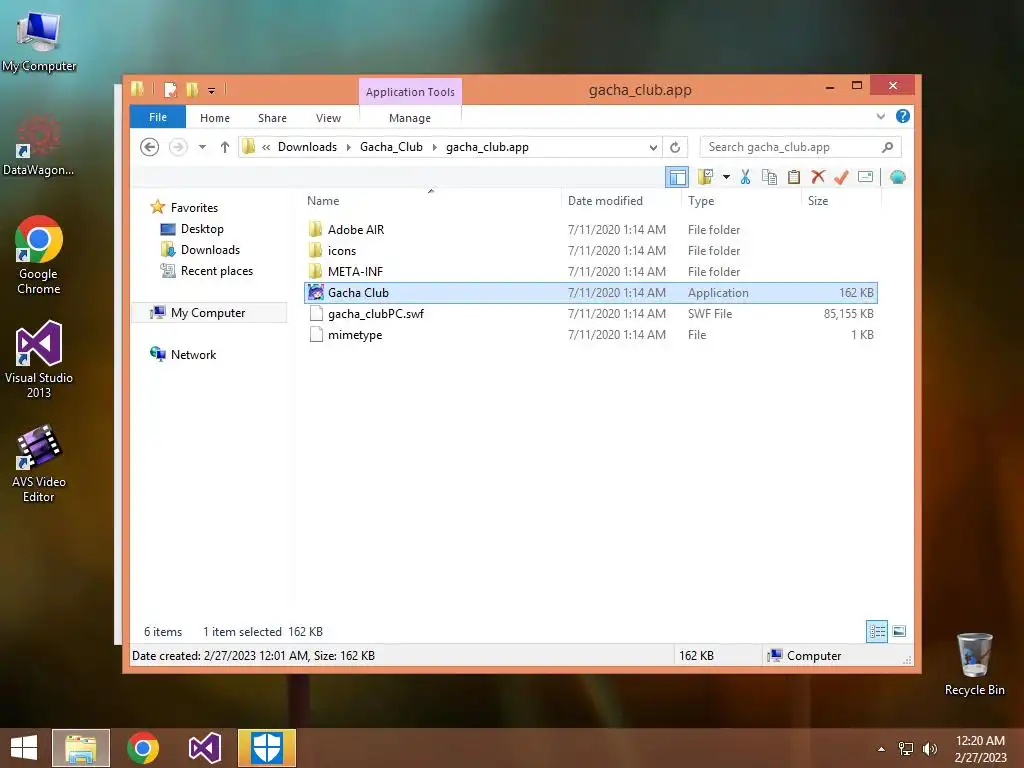
Task: Open the Recent locations dropdown arrow
Action: click(202, 147)
